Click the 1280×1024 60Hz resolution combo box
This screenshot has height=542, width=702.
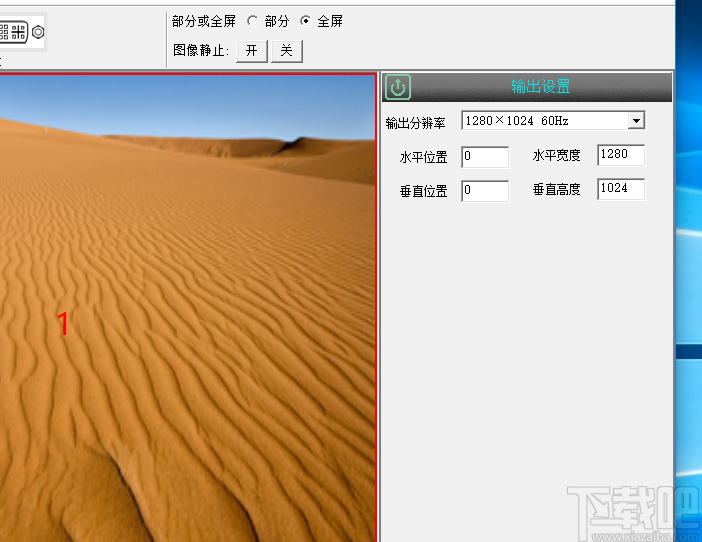553,120
